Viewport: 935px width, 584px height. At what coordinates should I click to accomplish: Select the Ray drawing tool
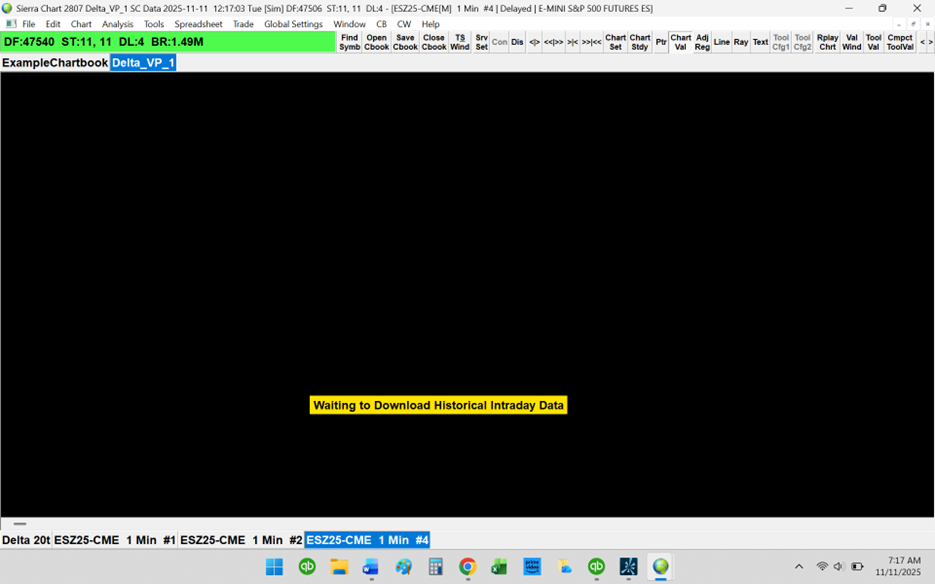[741, 42]
